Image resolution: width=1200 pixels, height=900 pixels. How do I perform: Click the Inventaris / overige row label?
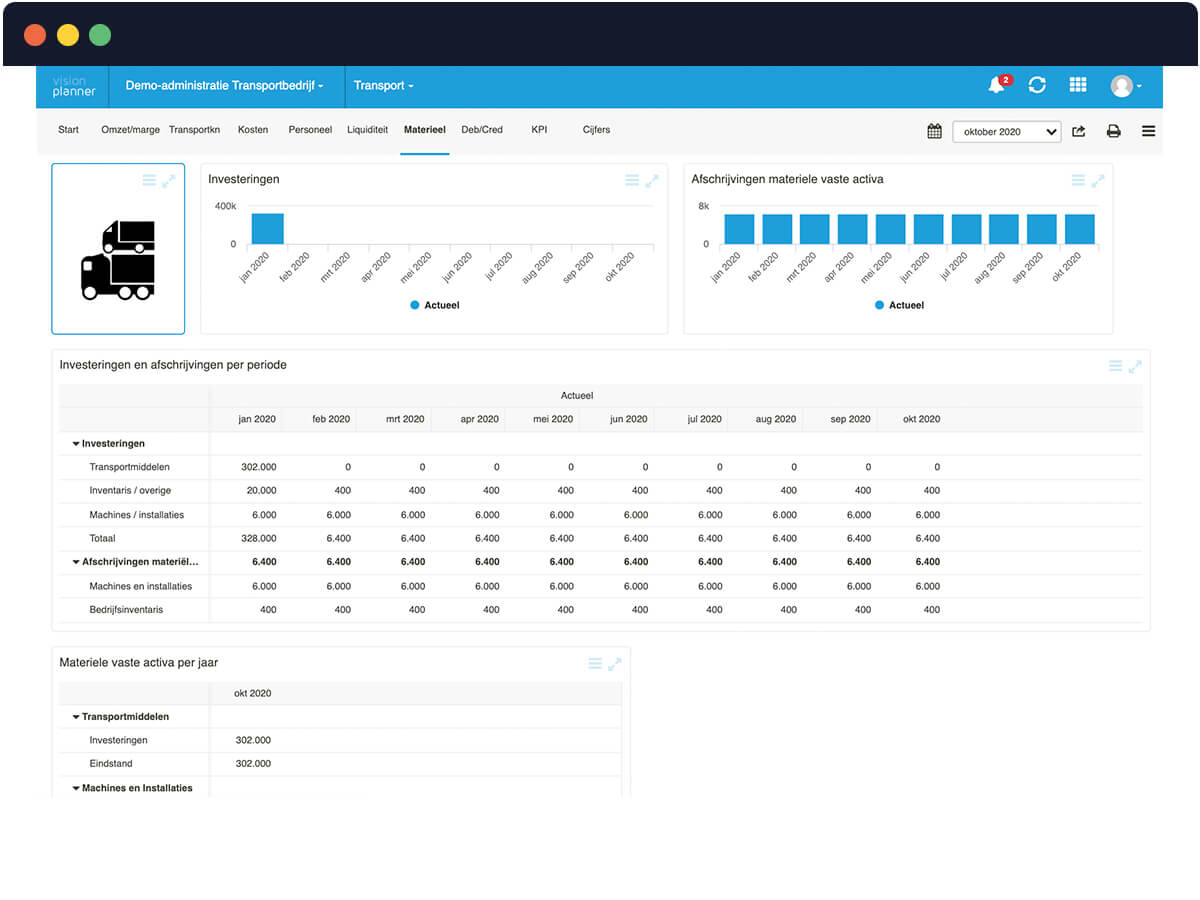tap(130, 491)
